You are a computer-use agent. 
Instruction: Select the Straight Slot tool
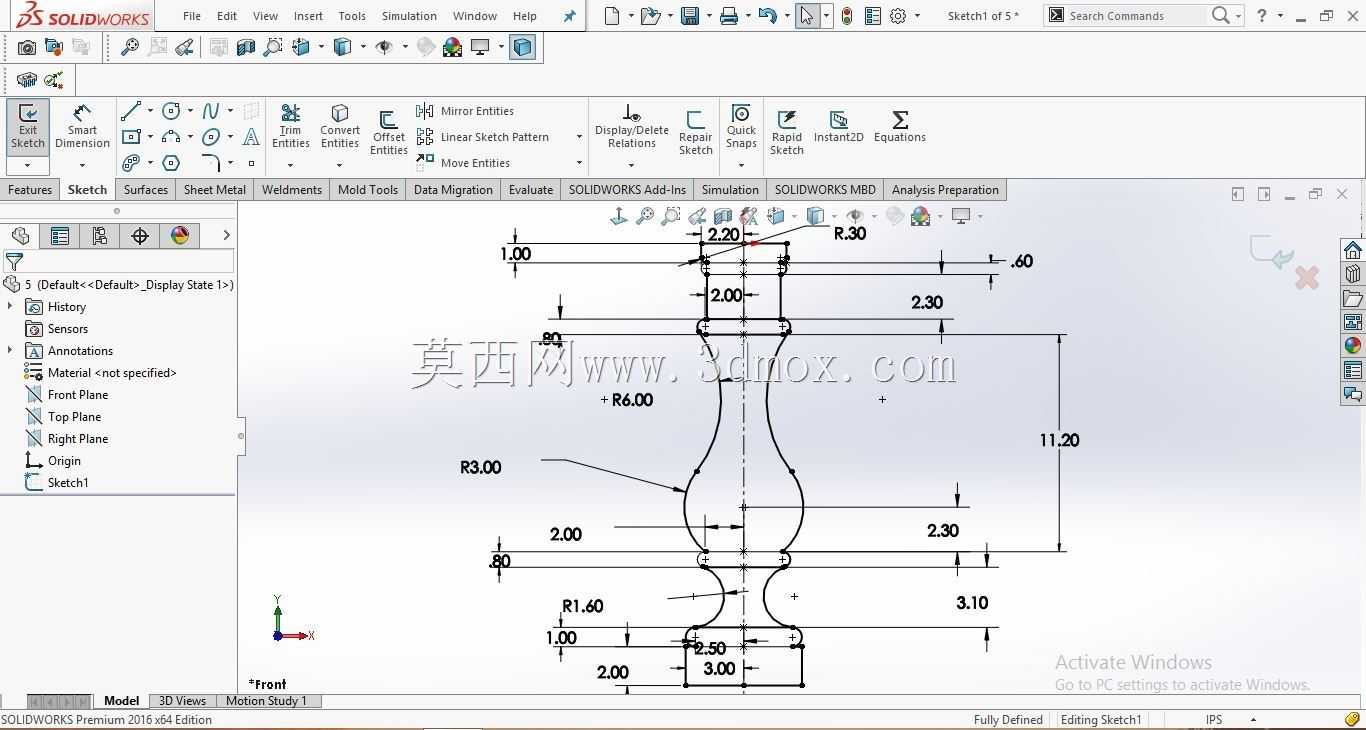pyautogui.click(x=130, y=163)
